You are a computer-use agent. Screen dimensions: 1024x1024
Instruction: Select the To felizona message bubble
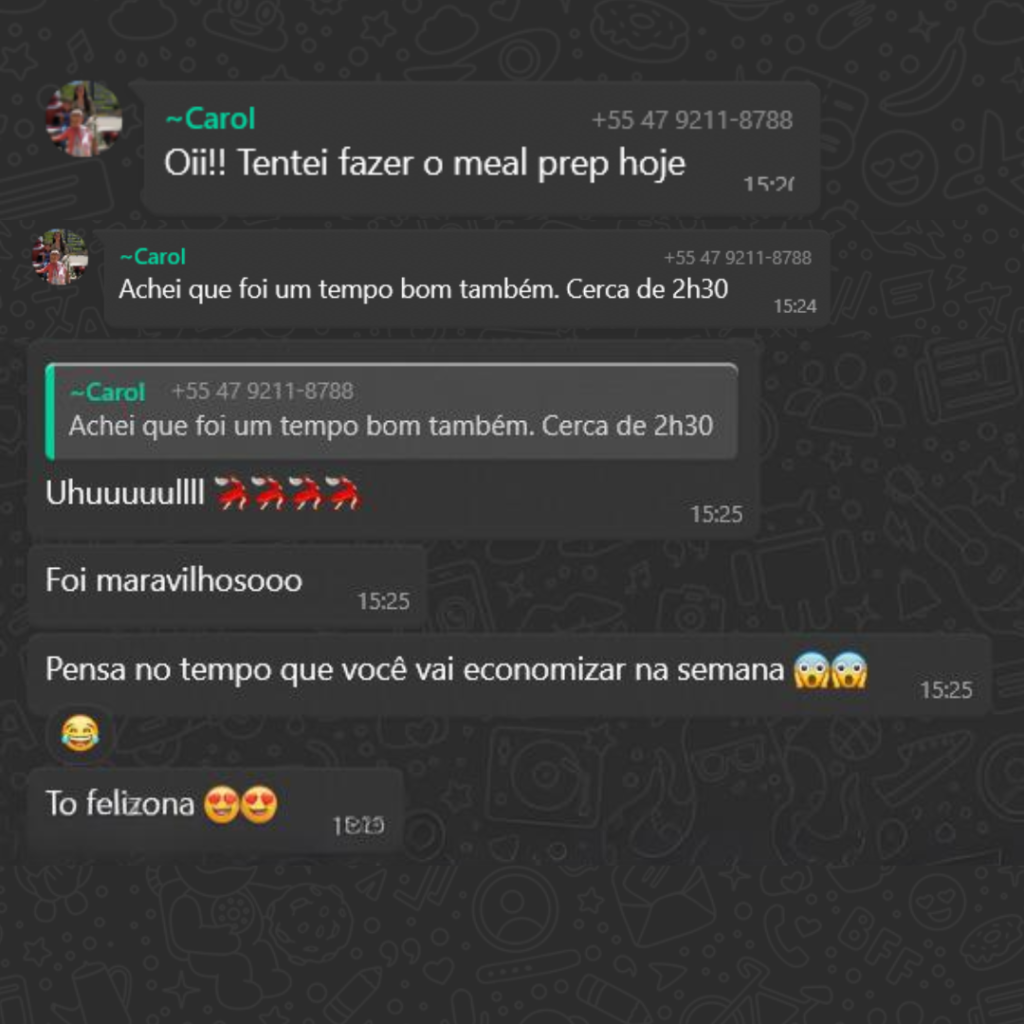(x=216, y=810)
